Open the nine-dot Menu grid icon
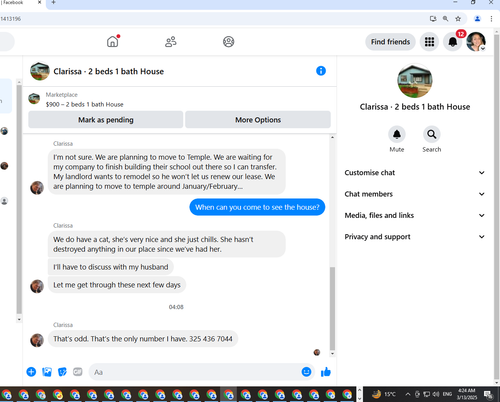 click(429, 42)
